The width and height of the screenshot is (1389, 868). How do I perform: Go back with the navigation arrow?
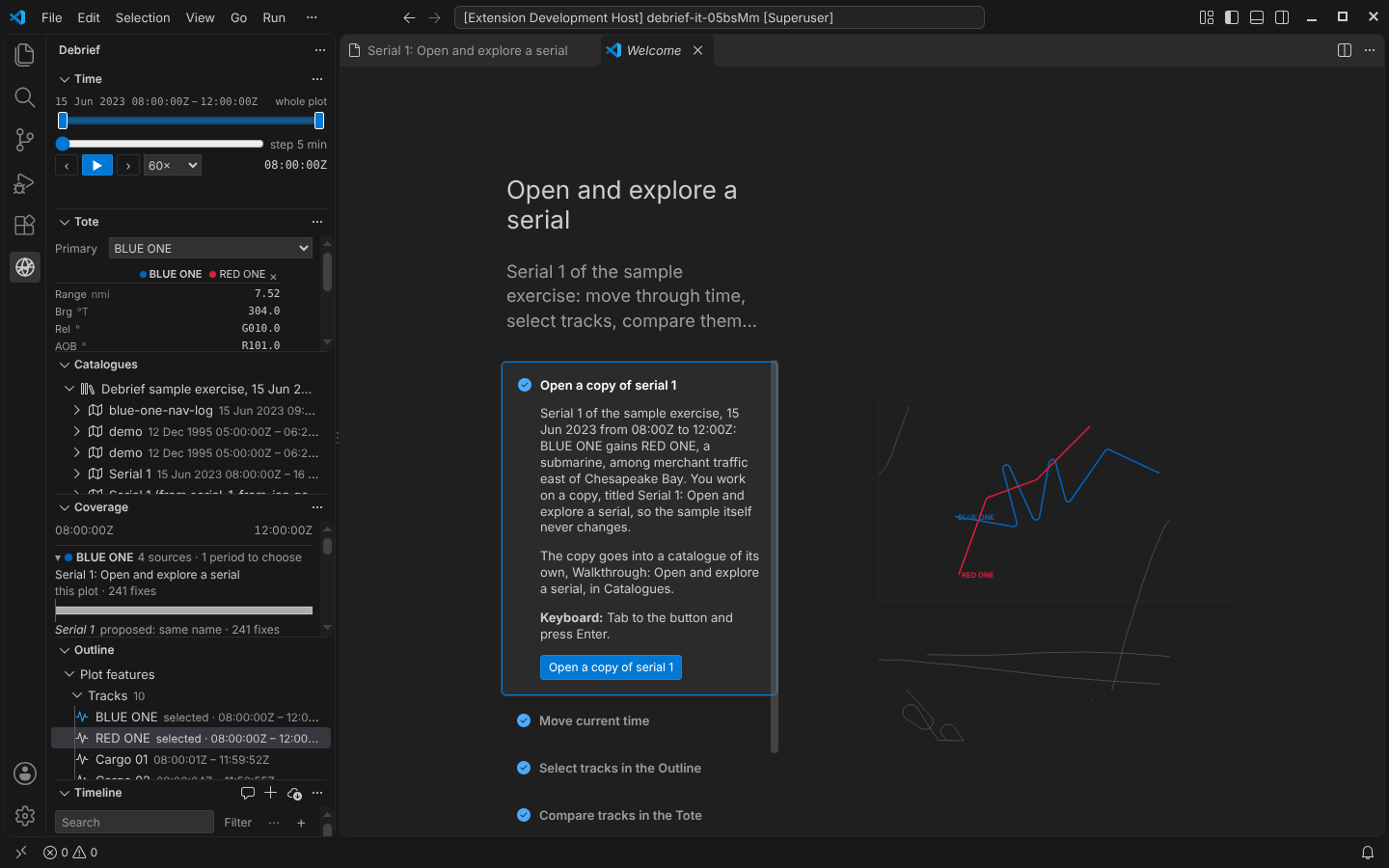click(x=409, y=17)
